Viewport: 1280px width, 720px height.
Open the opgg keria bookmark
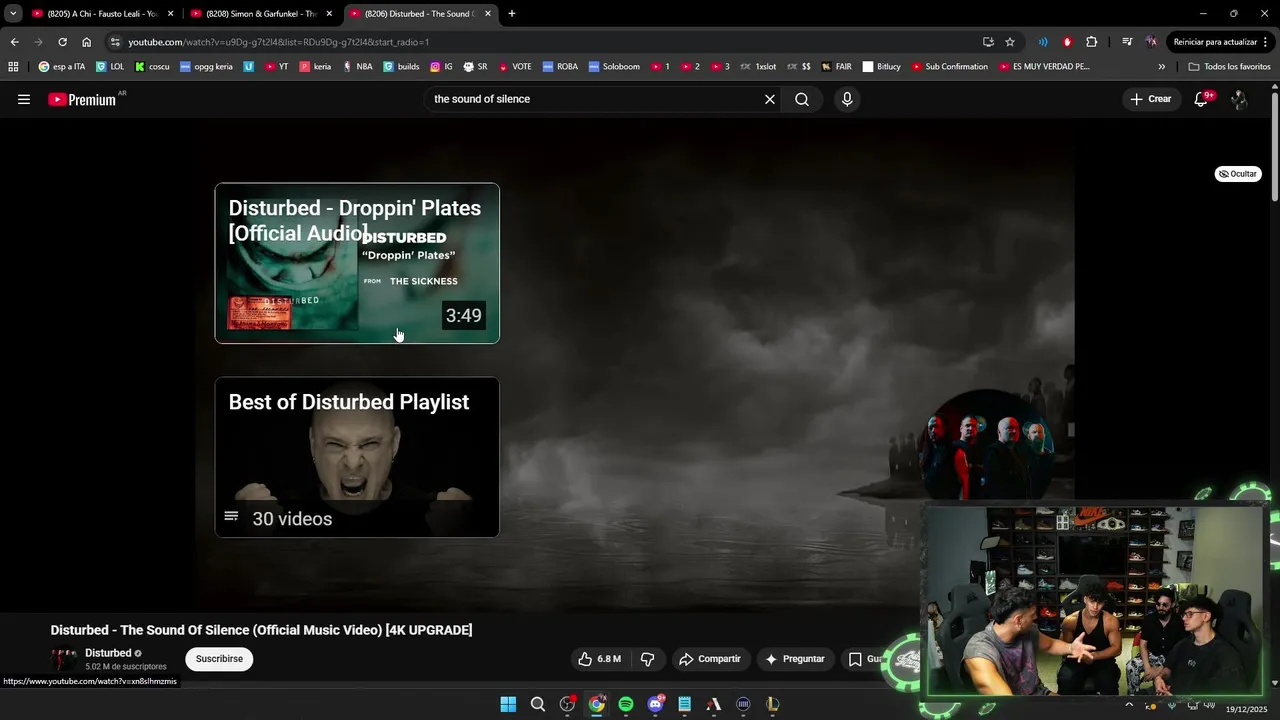pos(206,67)
